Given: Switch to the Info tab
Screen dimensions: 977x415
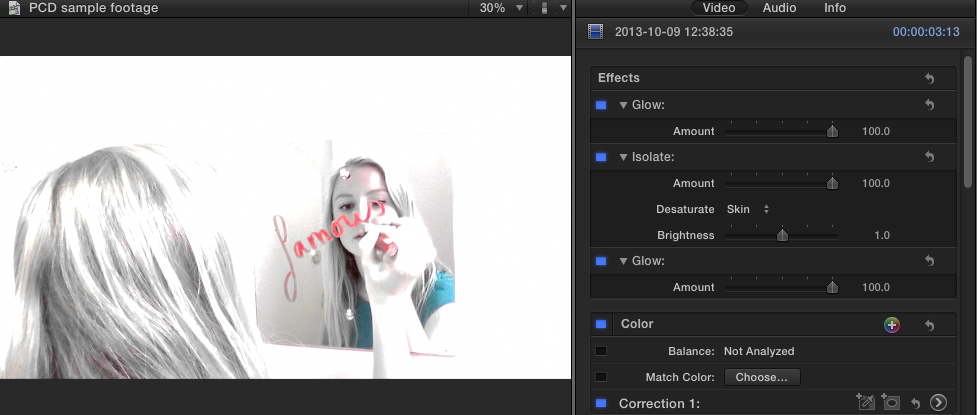Looking at the screenshot, I should (835, 8).
